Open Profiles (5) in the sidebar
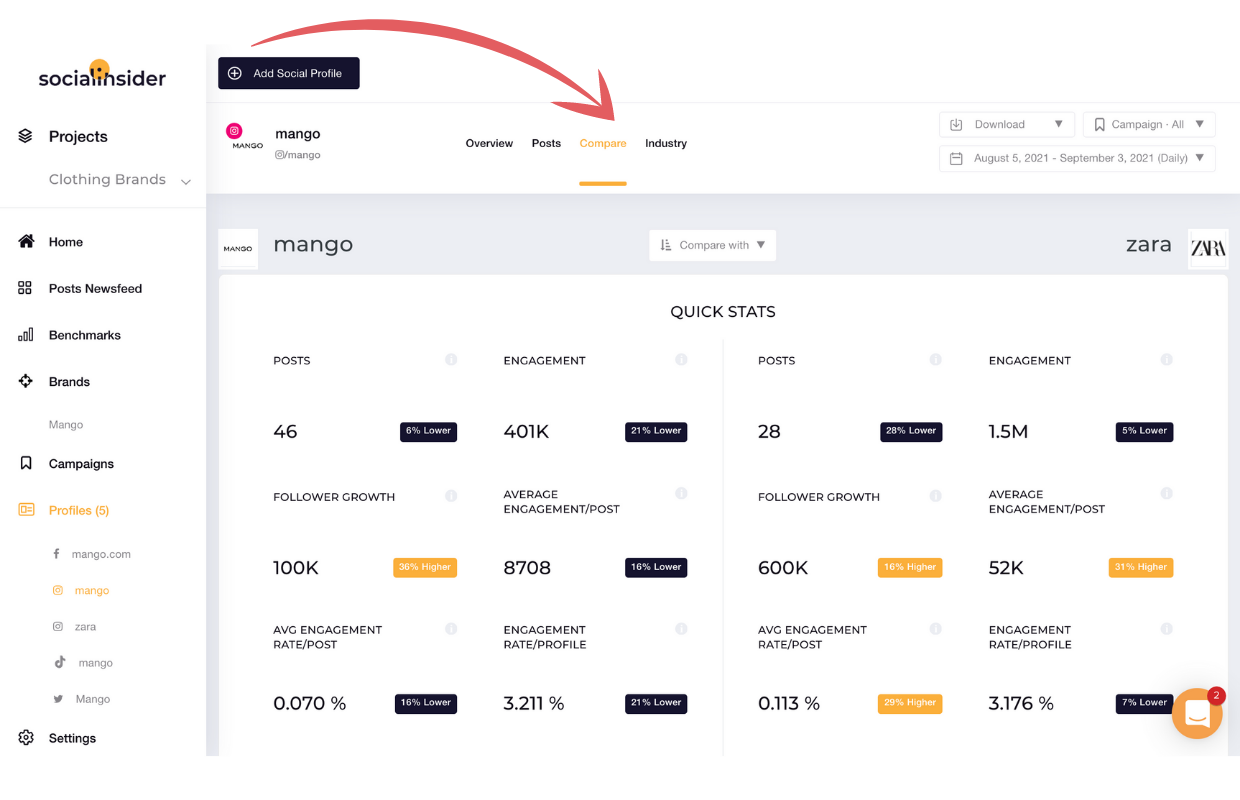 click(x=79, y=511)
